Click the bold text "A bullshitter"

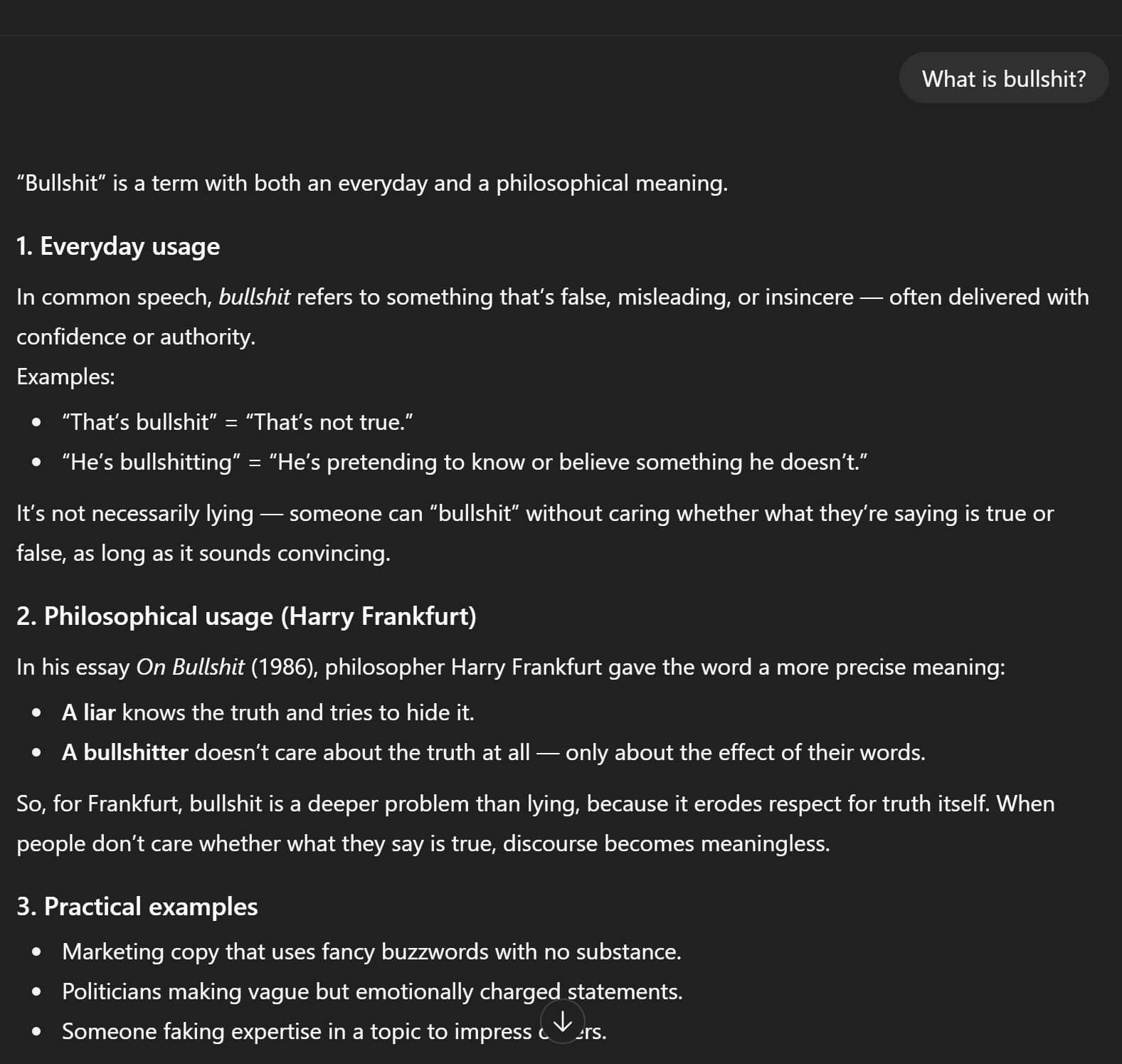pyautogui.click(x=125, y=752)
